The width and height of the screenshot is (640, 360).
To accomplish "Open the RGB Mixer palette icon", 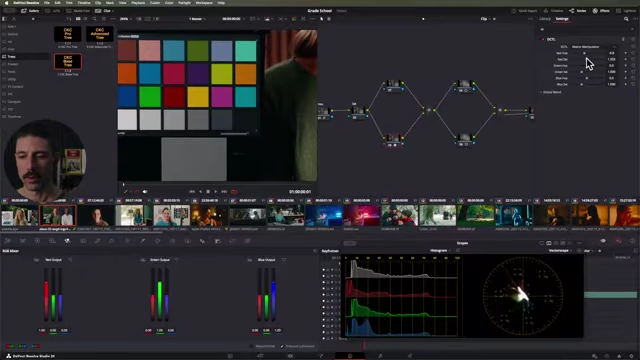I will [x=67, y=241].
